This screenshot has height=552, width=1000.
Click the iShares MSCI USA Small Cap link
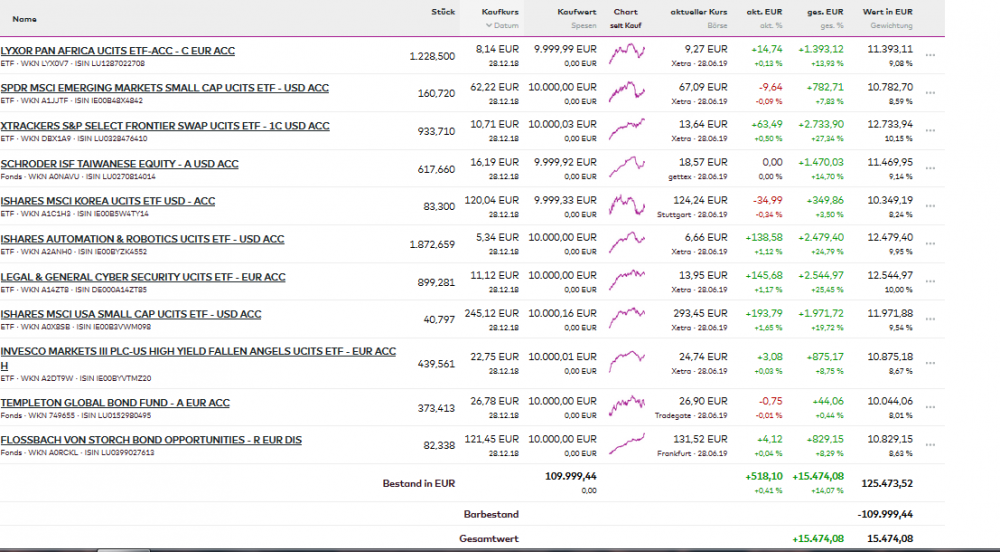(x=131, y=314)
